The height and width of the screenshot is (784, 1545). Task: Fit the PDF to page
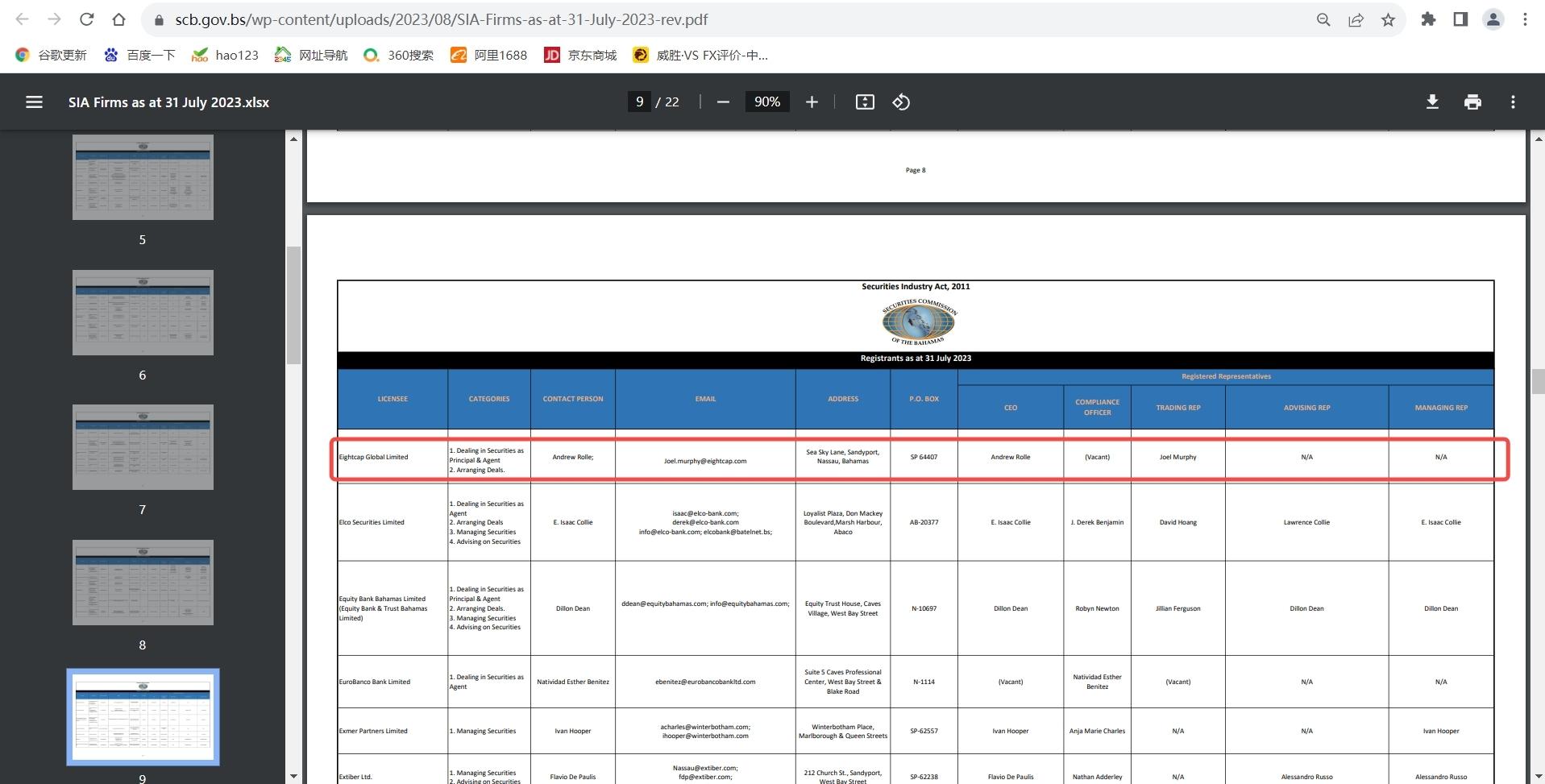point(865,102)
